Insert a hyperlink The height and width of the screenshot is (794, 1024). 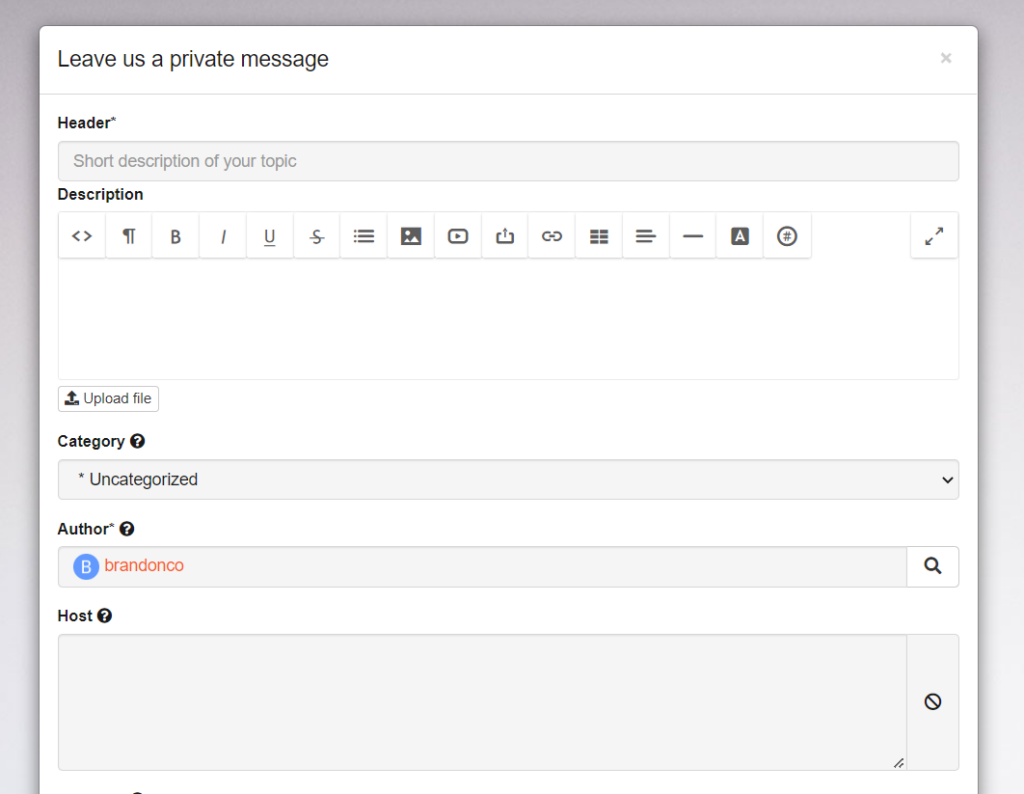(x=552, y=236)
